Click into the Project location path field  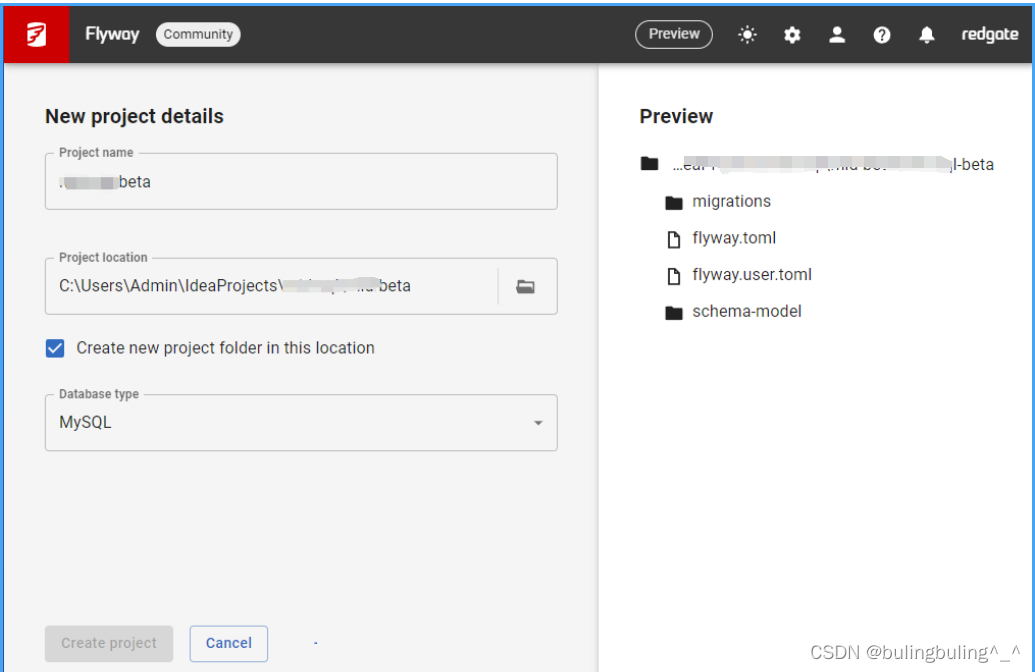tap(271, 286)
